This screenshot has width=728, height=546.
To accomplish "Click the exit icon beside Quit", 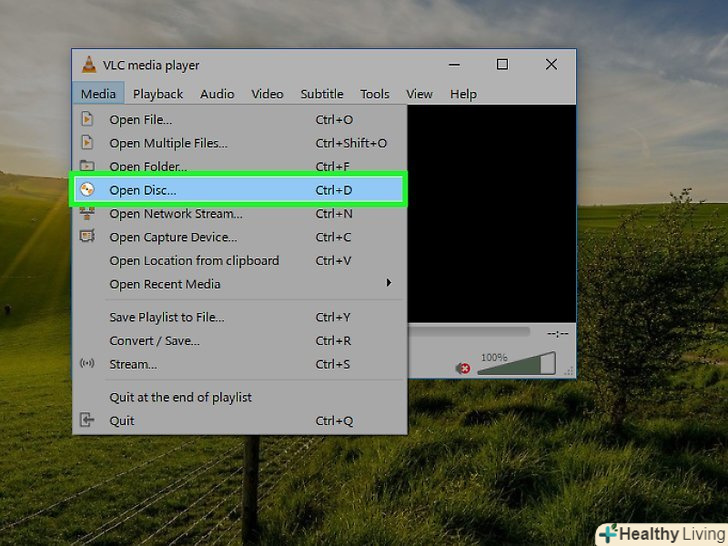I will coord(87,420).
